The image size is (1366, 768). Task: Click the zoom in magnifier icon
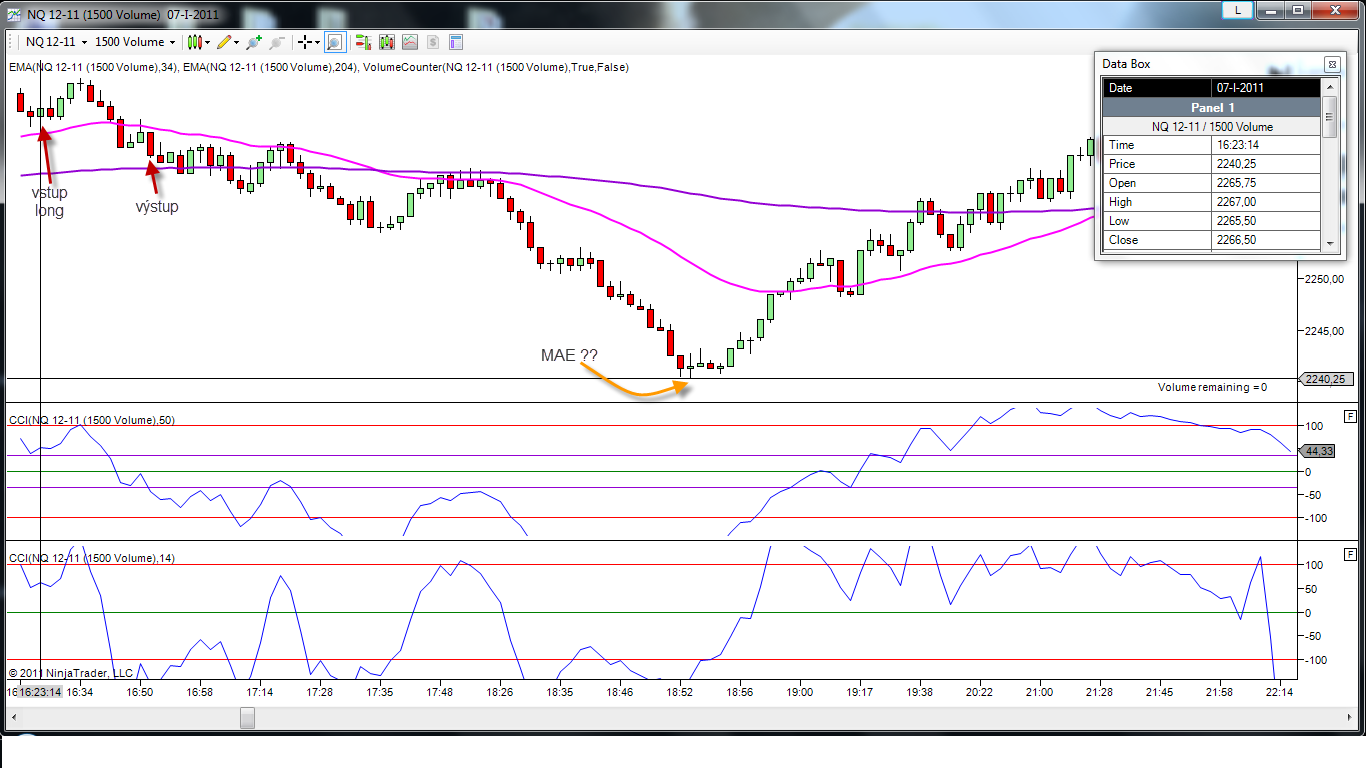pyautogui.click(x=254, y=42)
